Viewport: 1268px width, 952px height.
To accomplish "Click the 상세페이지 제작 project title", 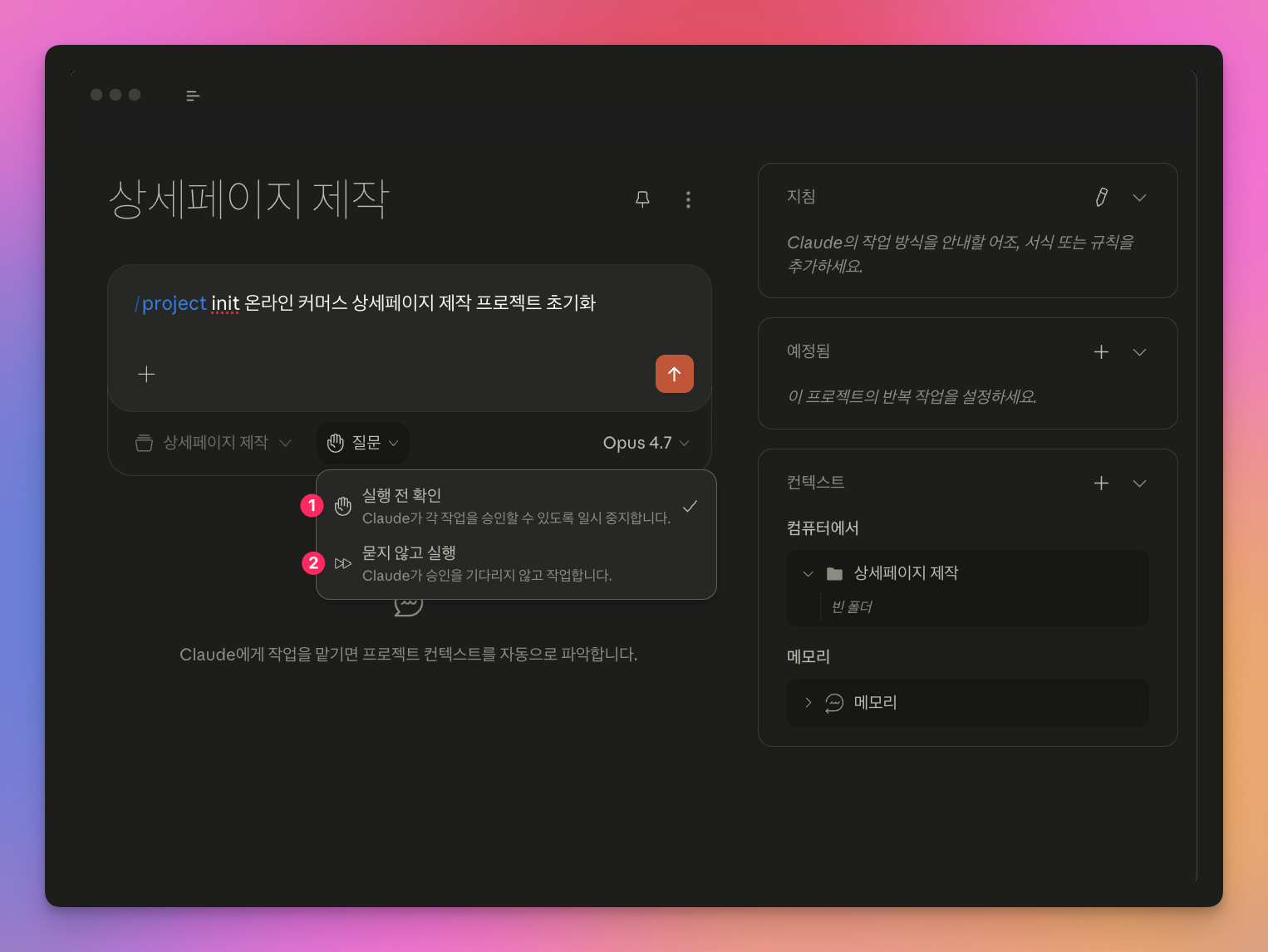I will point(249,199).
